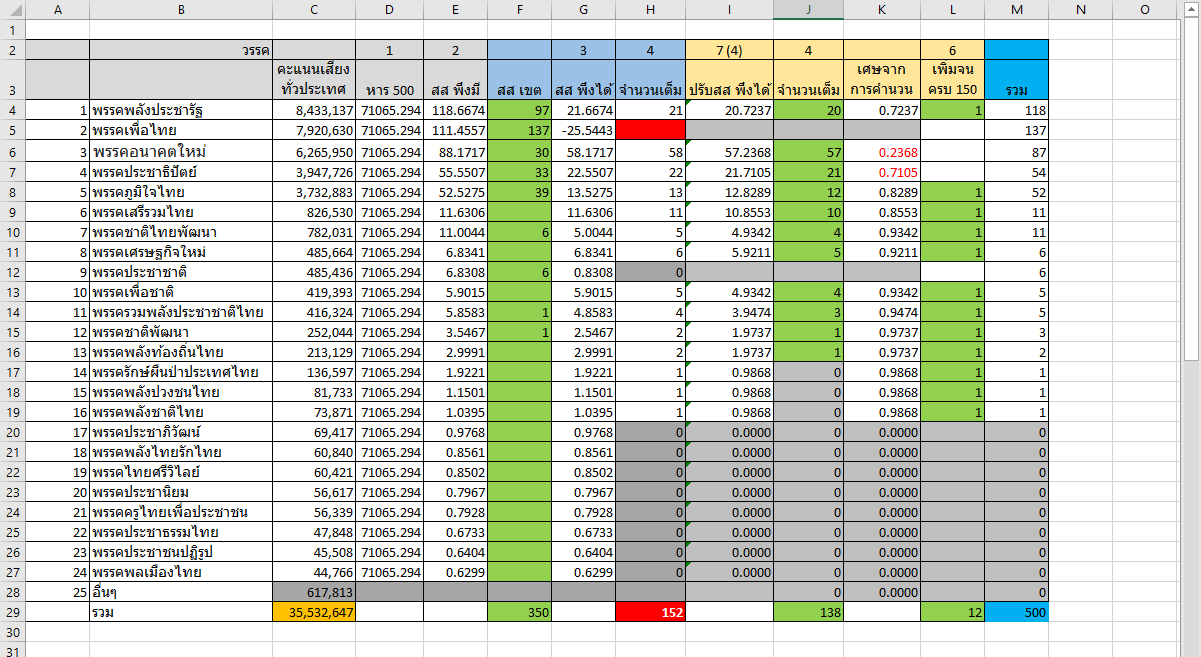Click the vertical scrollbar up arrow
Image resolution: width=1201 pixels, height=657 pixels.
(1191, 10)
